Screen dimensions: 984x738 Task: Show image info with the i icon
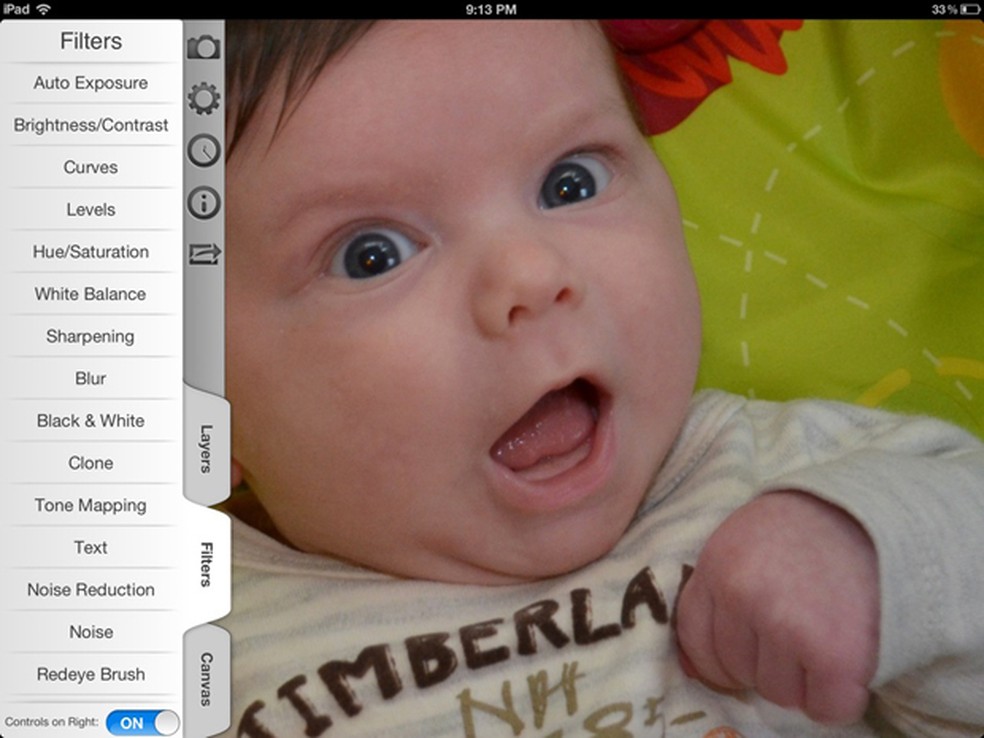click(x=204, y=203)
